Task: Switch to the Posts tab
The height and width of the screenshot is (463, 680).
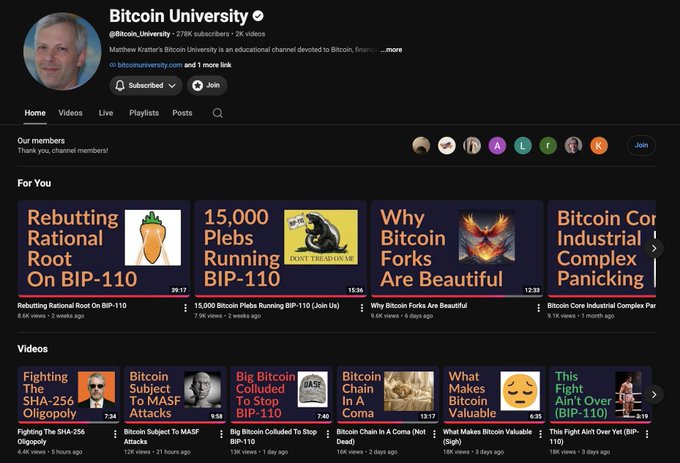Action: click(182, 113)
